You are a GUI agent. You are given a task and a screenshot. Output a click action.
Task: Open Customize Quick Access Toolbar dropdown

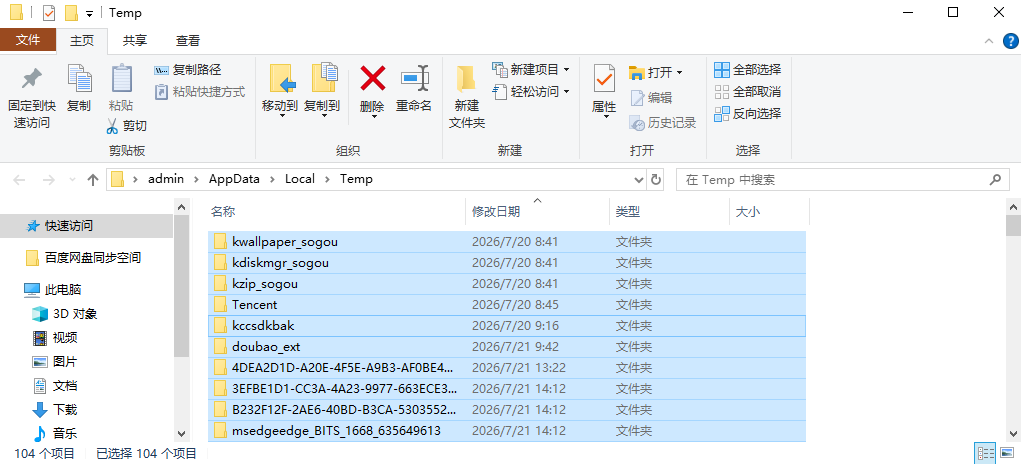pyautogui.click(x=89, y=13)
